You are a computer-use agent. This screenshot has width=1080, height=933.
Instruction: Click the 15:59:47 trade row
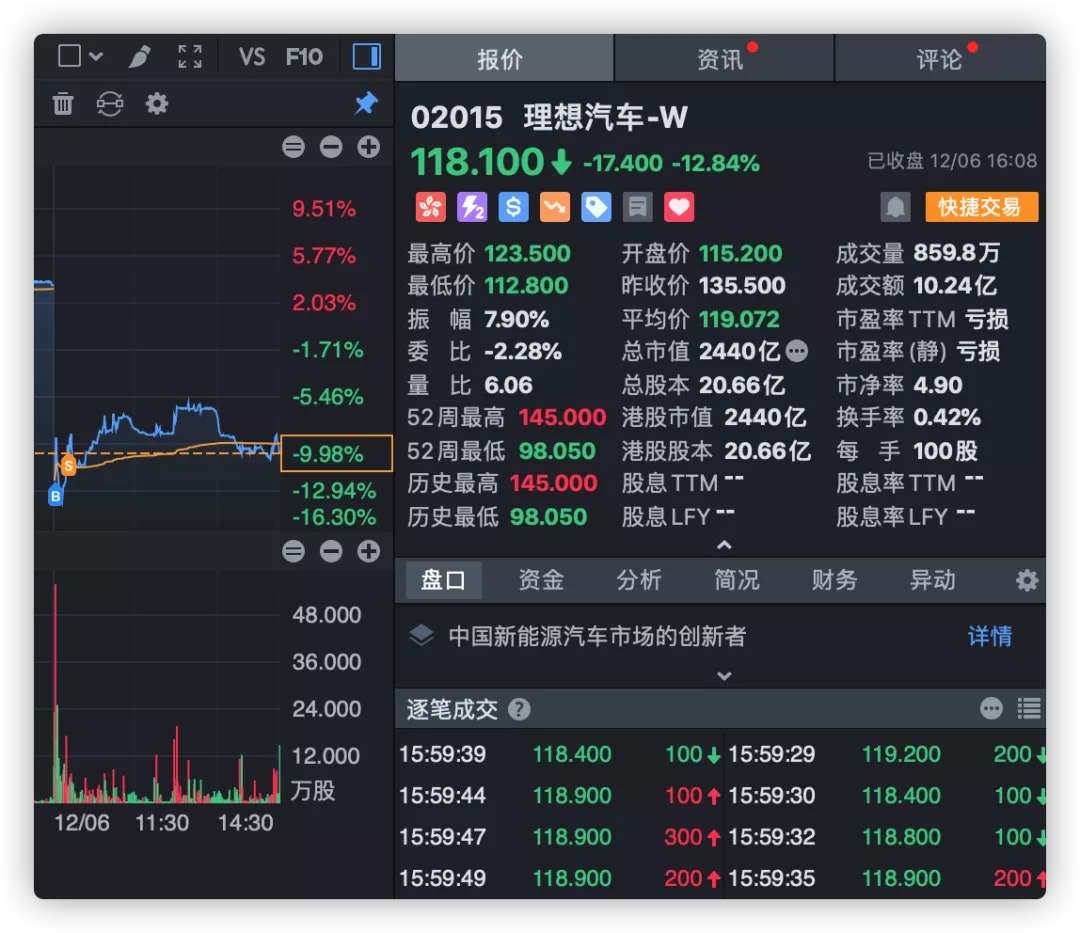click(x=559, y=837)
